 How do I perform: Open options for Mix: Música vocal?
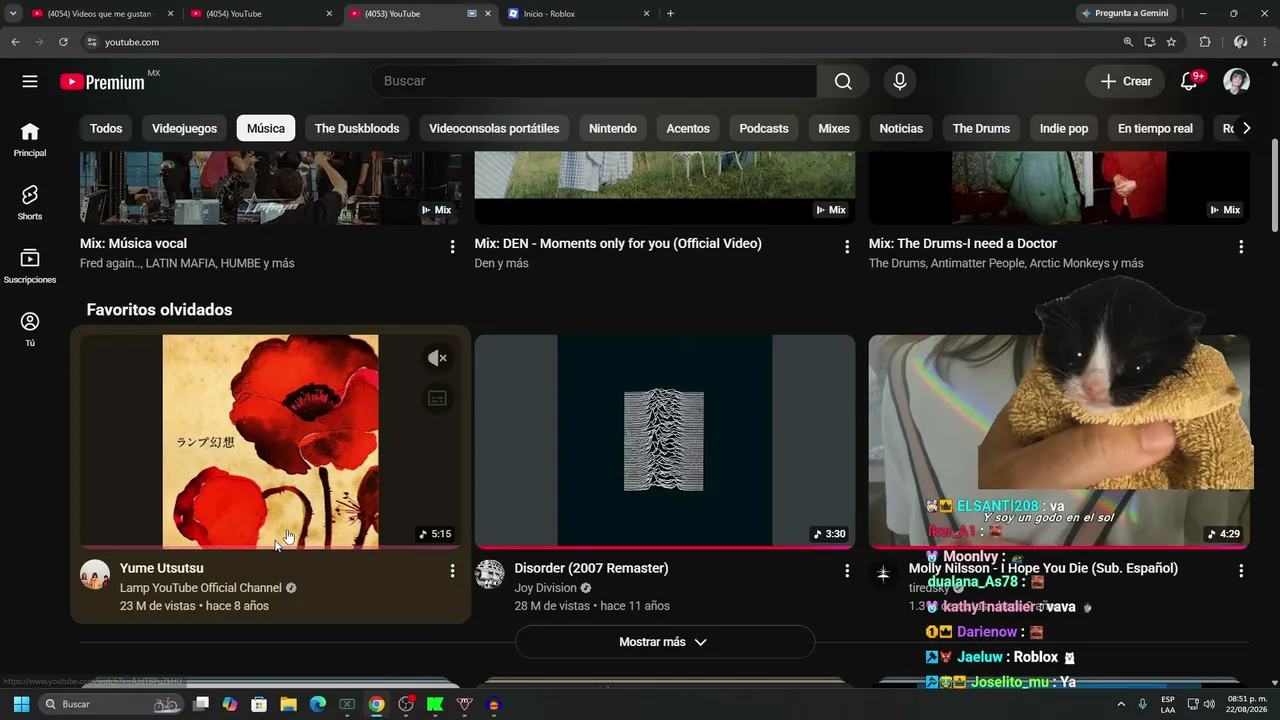point(452,246)
